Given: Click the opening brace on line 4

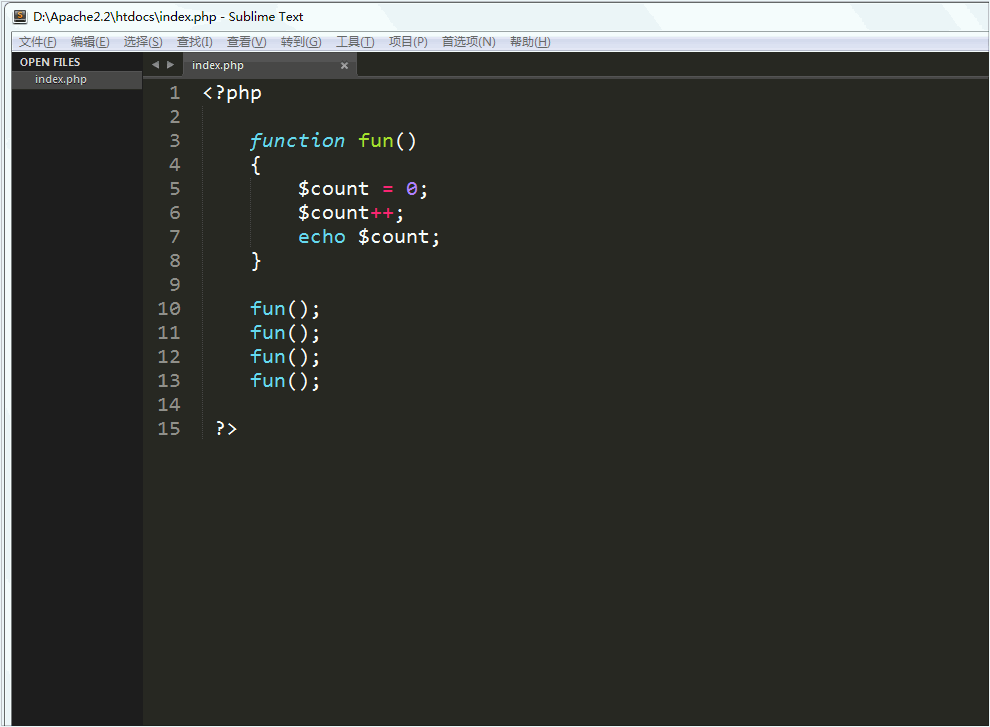Looking at the screenshot, I should click(x=256, y=165).
